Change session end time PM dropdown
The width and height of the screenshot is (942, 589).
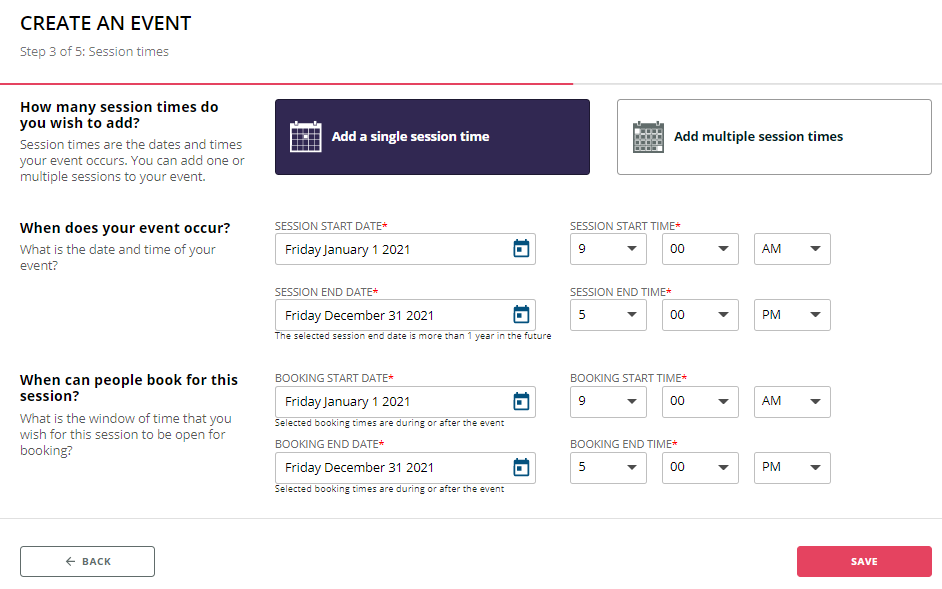pos(792,315)
